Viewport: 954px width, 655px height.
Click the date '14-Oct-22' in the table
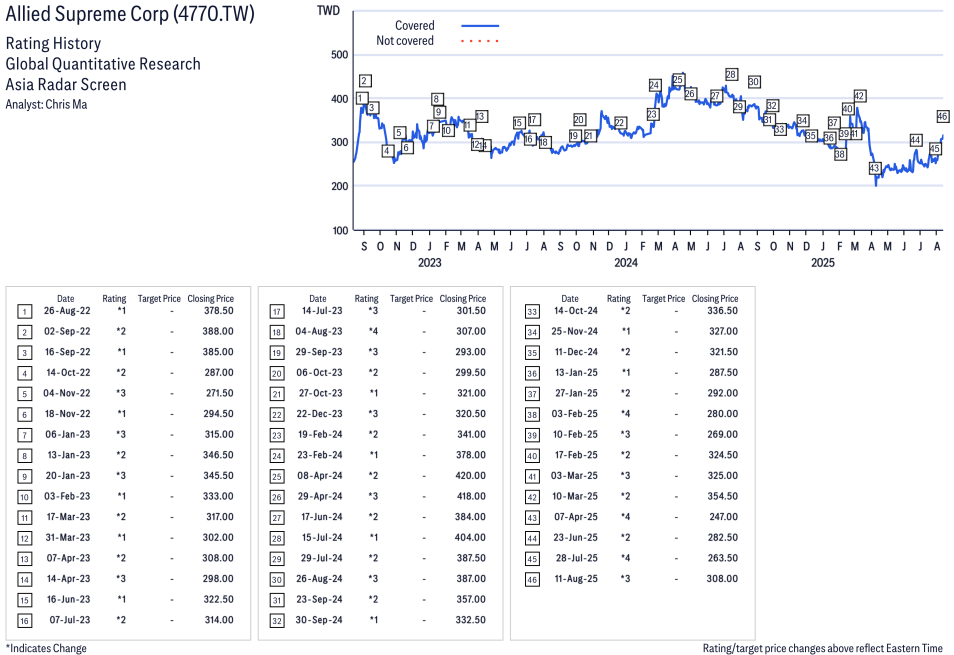[68, 373]
